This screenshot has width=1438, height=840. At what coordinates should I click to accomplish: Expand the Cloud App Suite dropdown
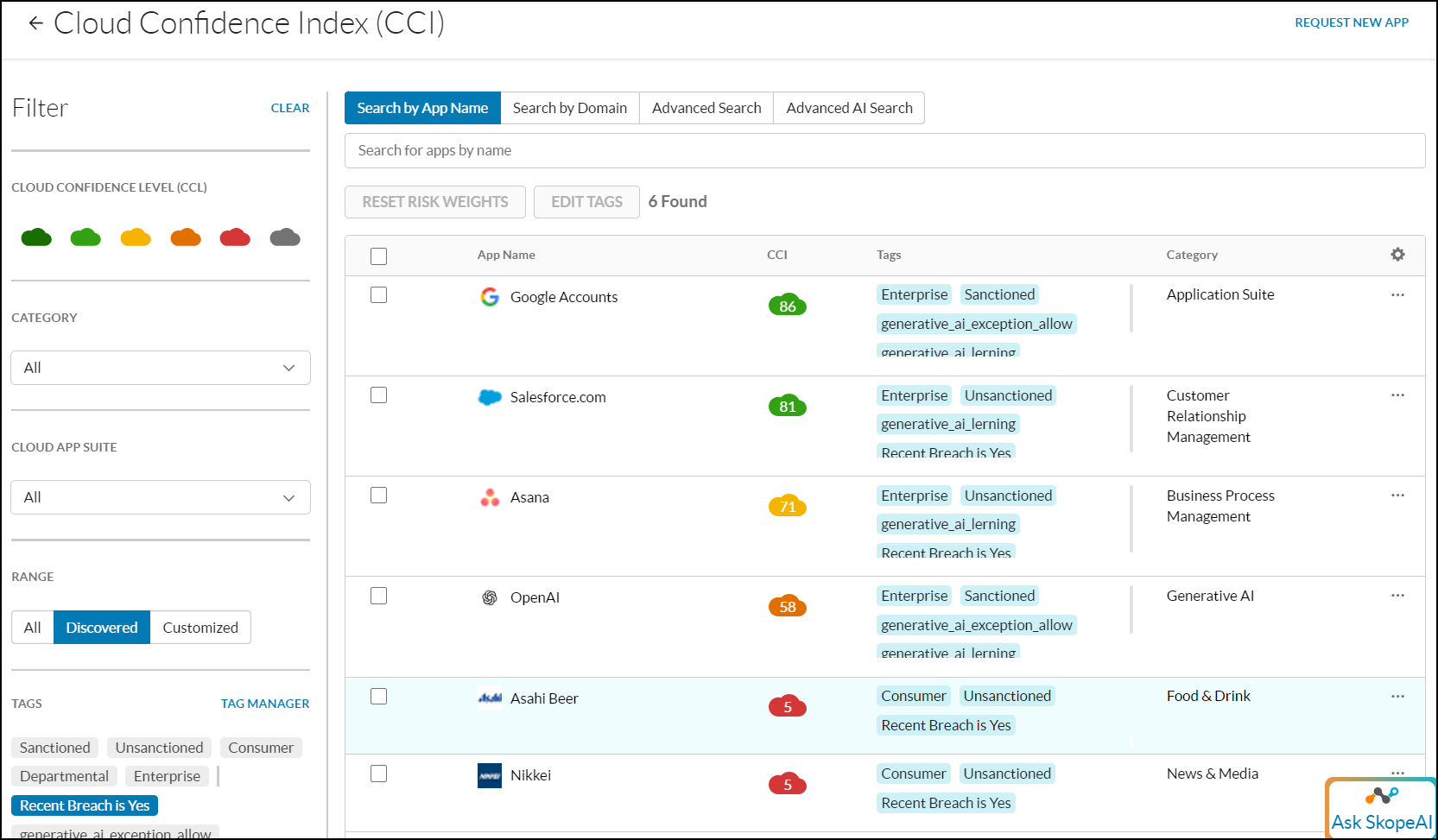tap(161, 497)
